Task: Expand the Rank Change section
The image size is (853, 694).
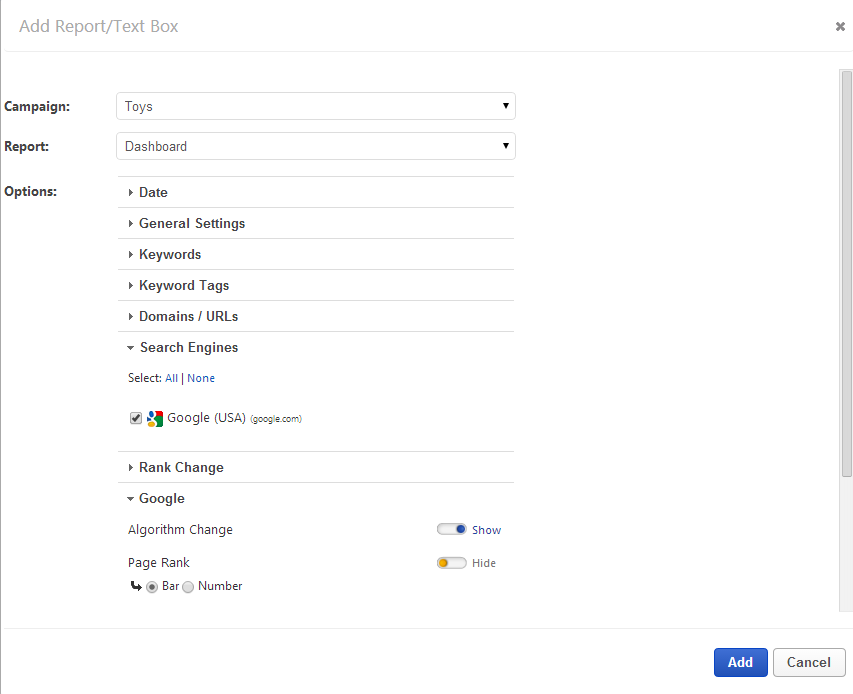Action: [x=181, y=467]
